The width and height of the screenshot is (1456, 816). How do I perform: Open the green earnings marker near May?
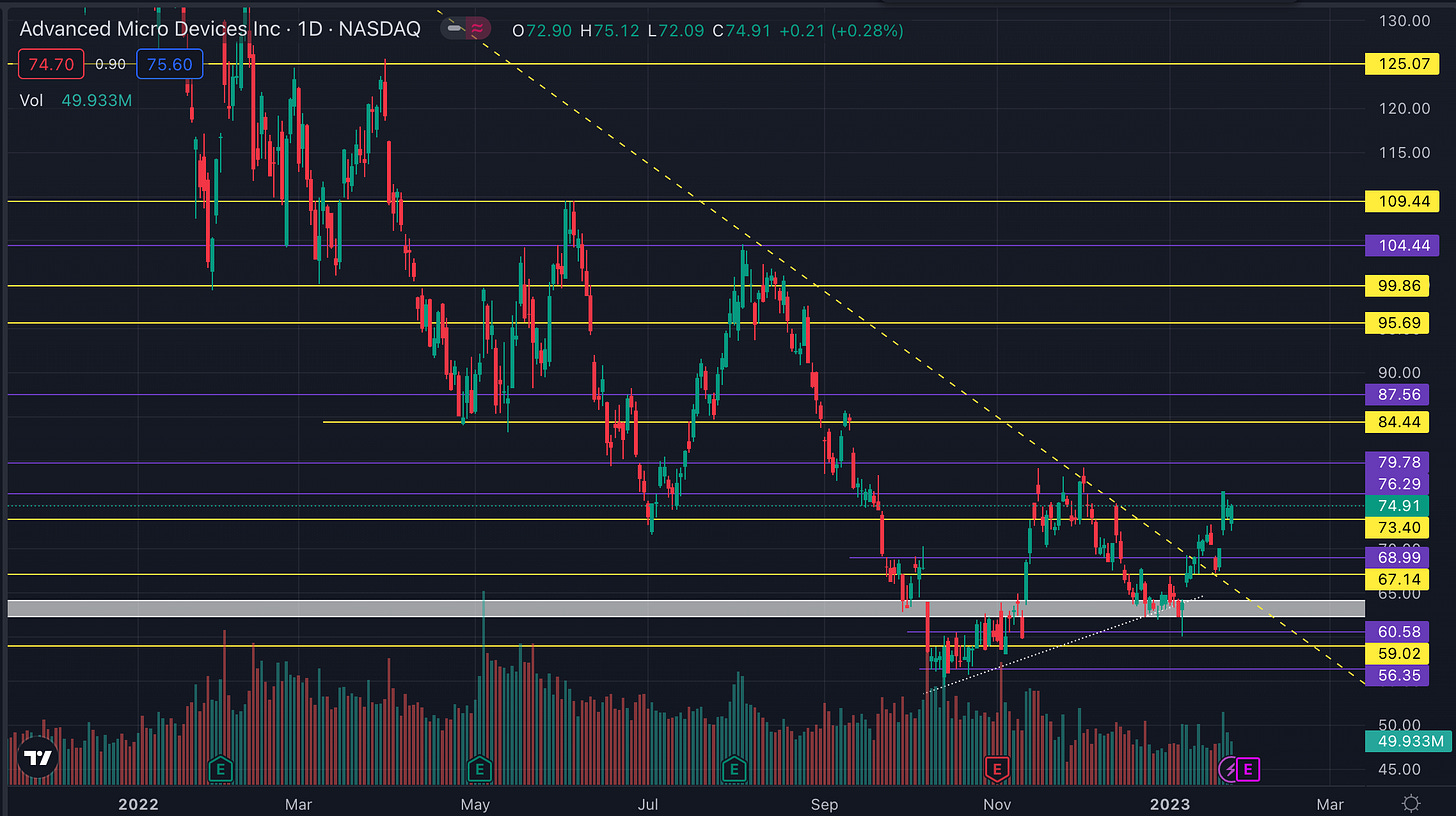(480, 769)
